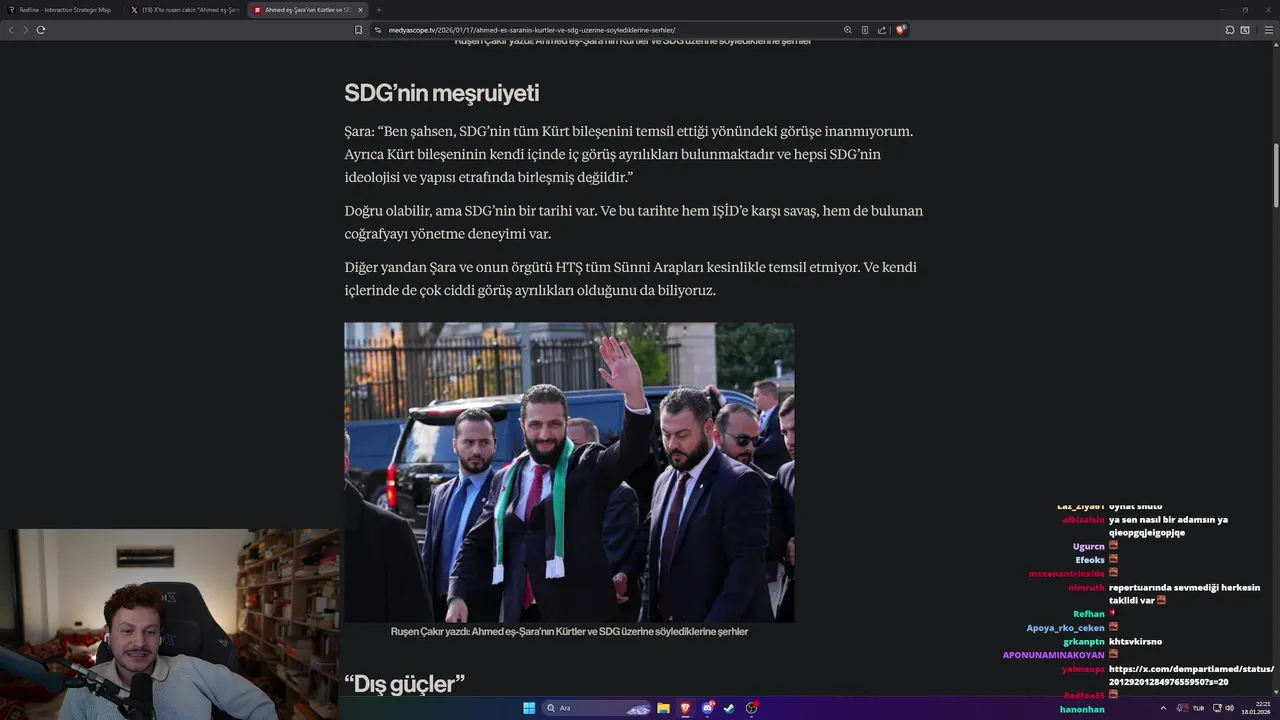Toggle the browser sidebar panel icon
1280x720 pixels.
1245,30
